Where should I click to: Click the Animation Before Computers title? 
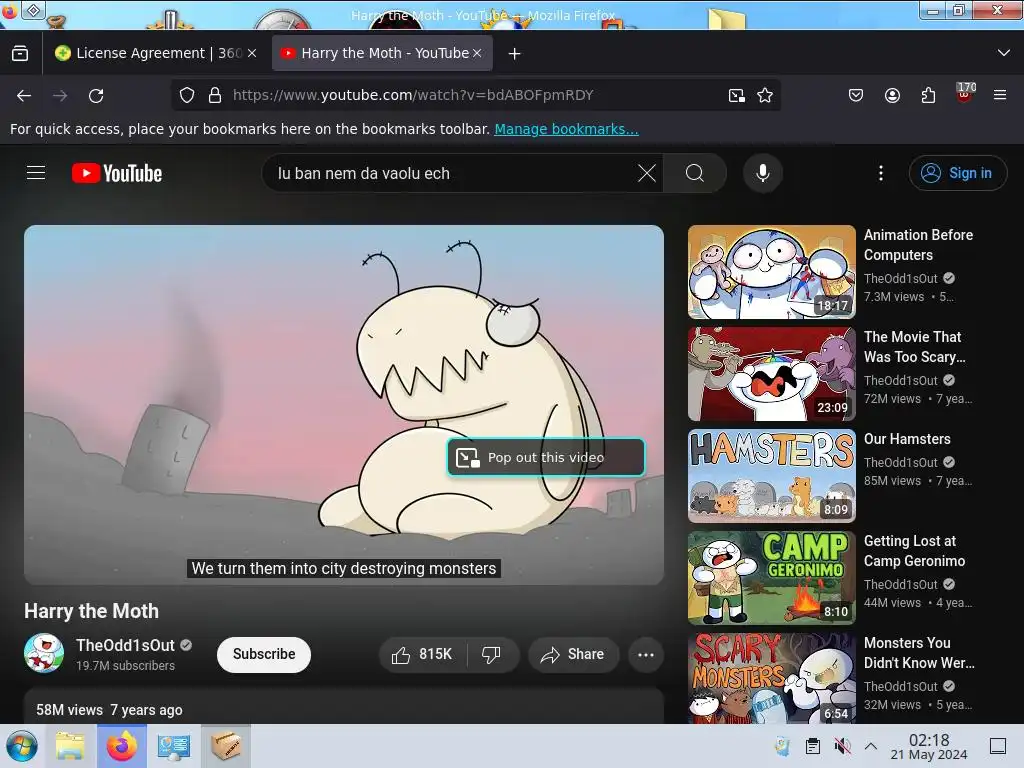coord(918,245)
